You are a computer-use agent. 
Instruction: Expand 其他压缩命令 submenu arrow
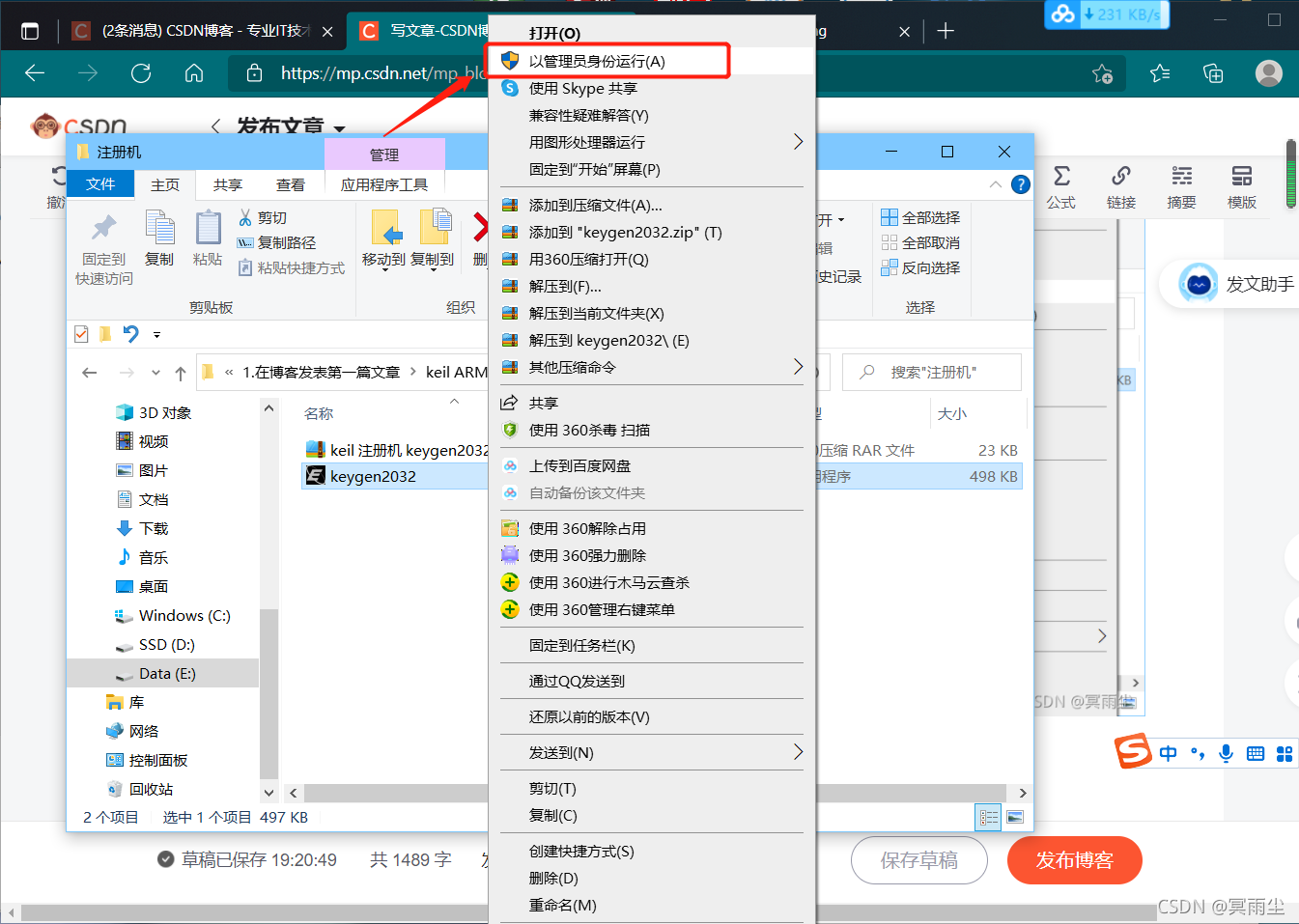click(798, 366)
